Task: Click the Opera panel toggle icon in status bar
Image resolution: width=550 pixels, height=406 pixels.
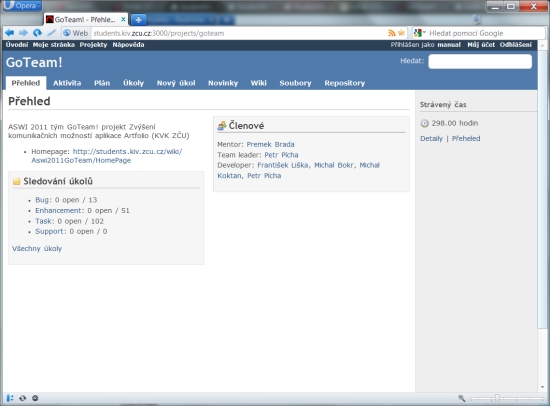Action: [x=10, y=398]
